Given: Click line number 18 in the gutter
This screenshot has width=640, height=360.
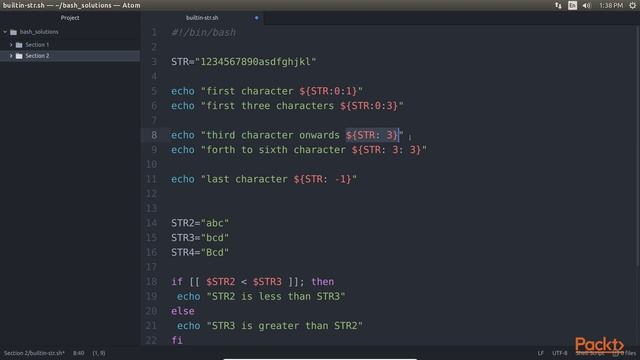Looking at the screenshot, I should [x=151, y=282].
